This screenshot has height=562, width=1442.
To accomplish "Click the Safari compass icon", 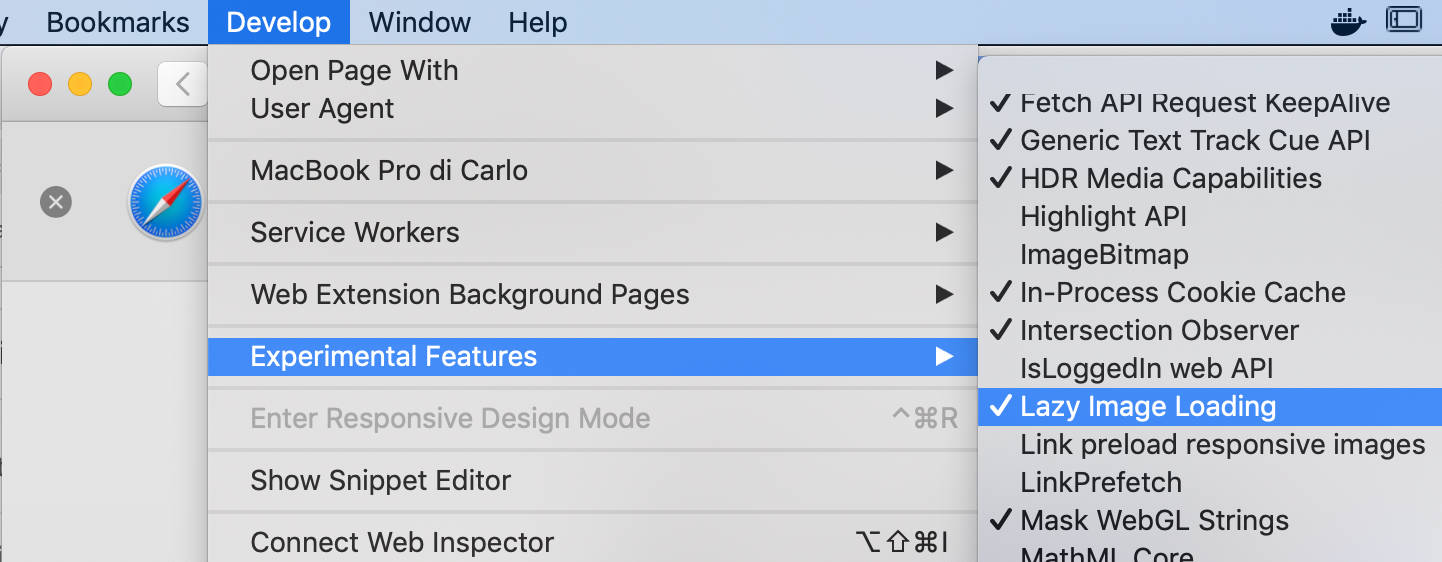I will [166, 203].
